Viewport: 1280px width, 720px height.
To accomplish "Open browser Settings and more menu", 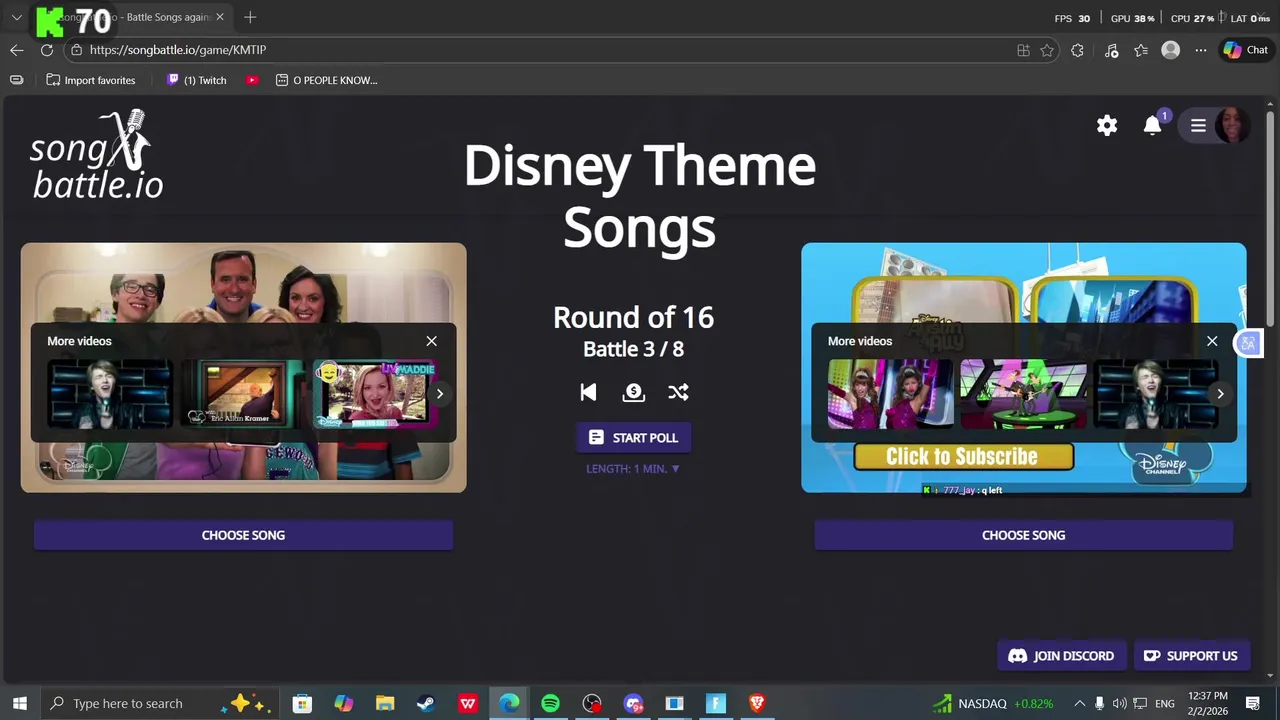I will (x=1201, y=50).
